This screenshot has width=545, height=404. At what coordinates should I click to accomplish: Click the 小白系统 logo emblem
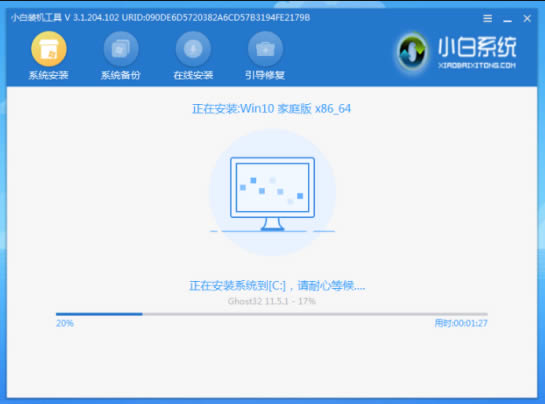(412, 52)
